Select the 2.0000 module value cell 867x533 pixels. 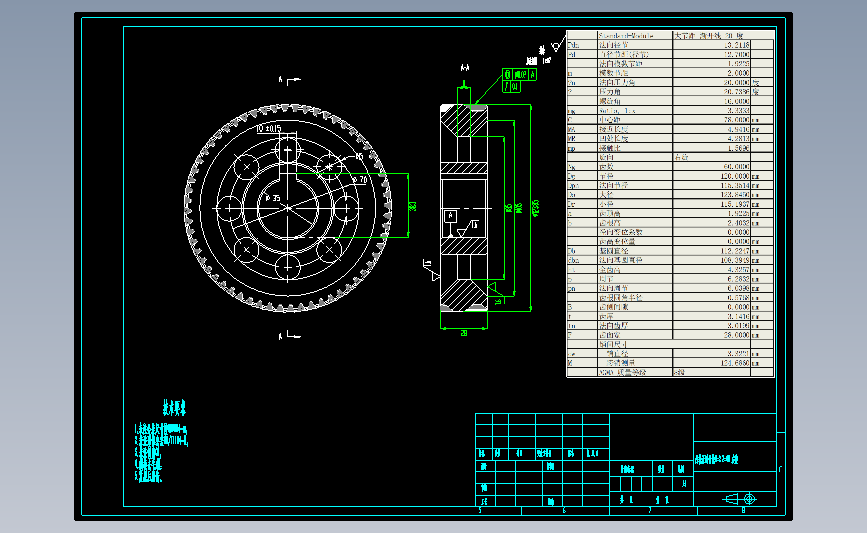712,73
